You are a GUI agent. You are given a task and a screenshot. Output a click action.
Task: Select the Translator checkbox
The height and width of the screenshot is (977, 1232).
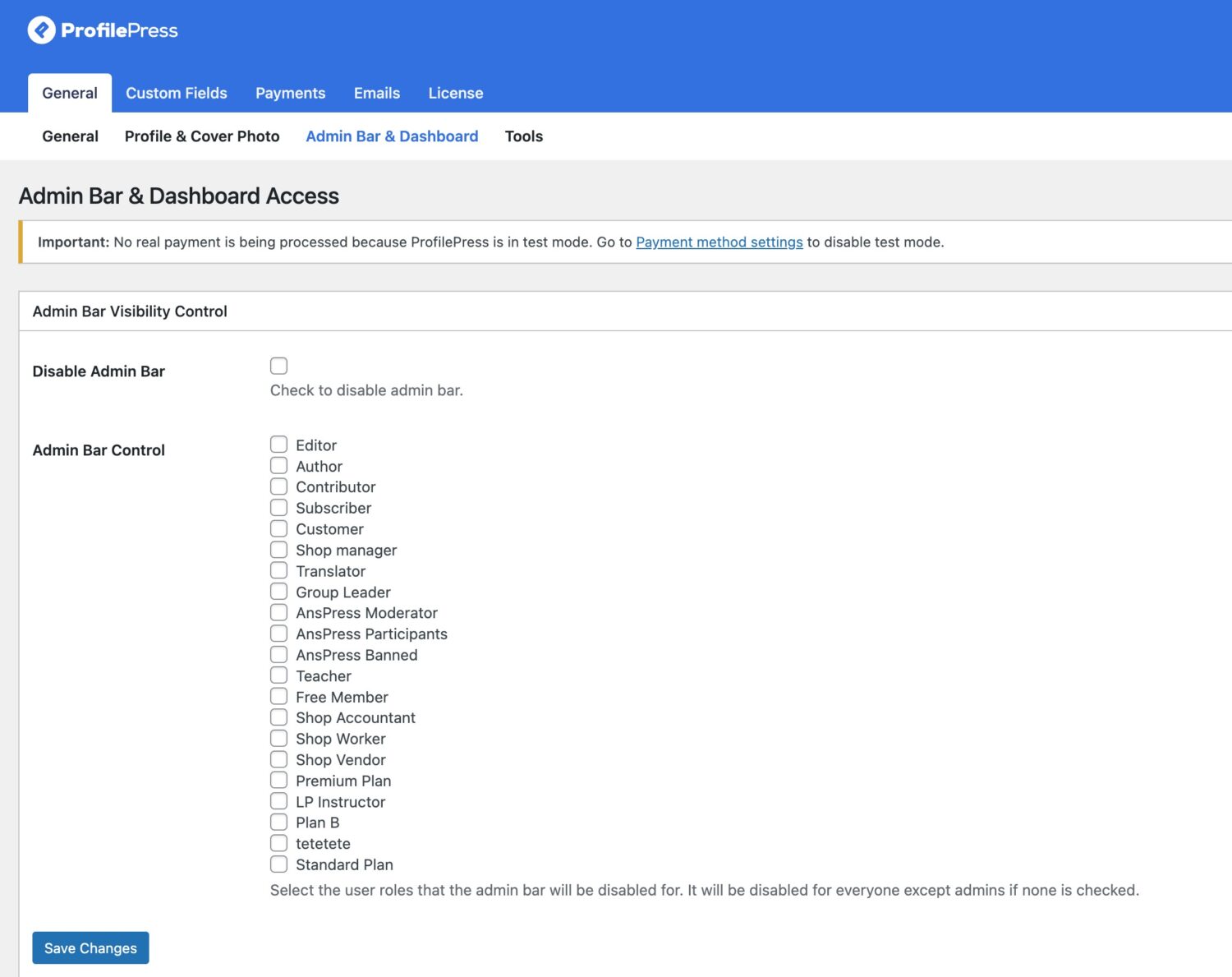(x=278, y=569)
